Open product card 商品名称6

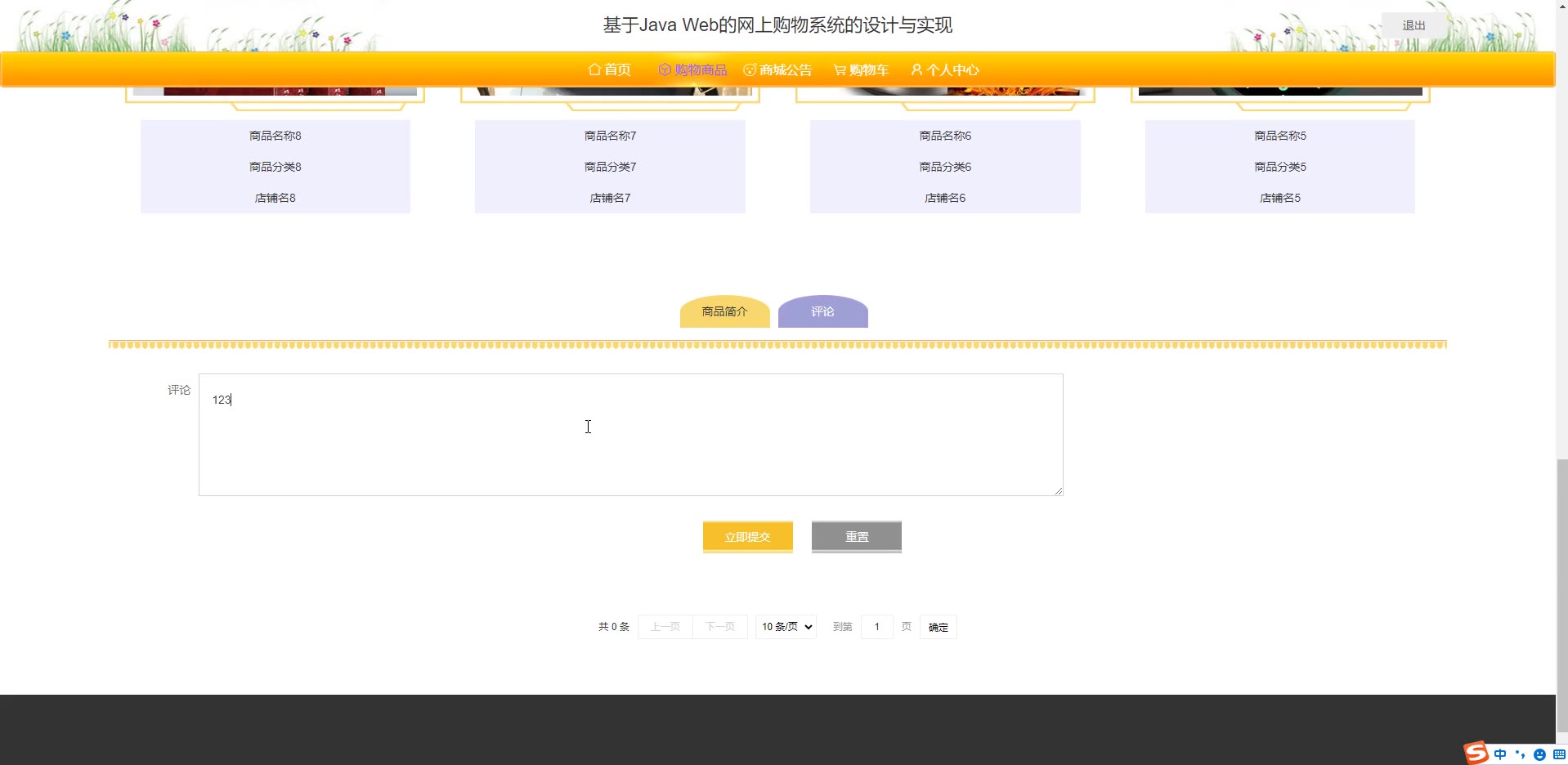pos(946,136)
